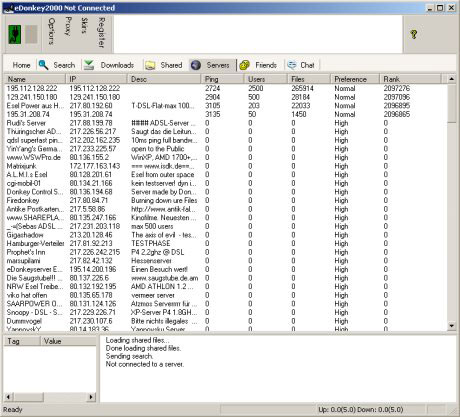The image size is (460, 417).
Task: Click the server list scroll up arrow
Action: point(451,79)
